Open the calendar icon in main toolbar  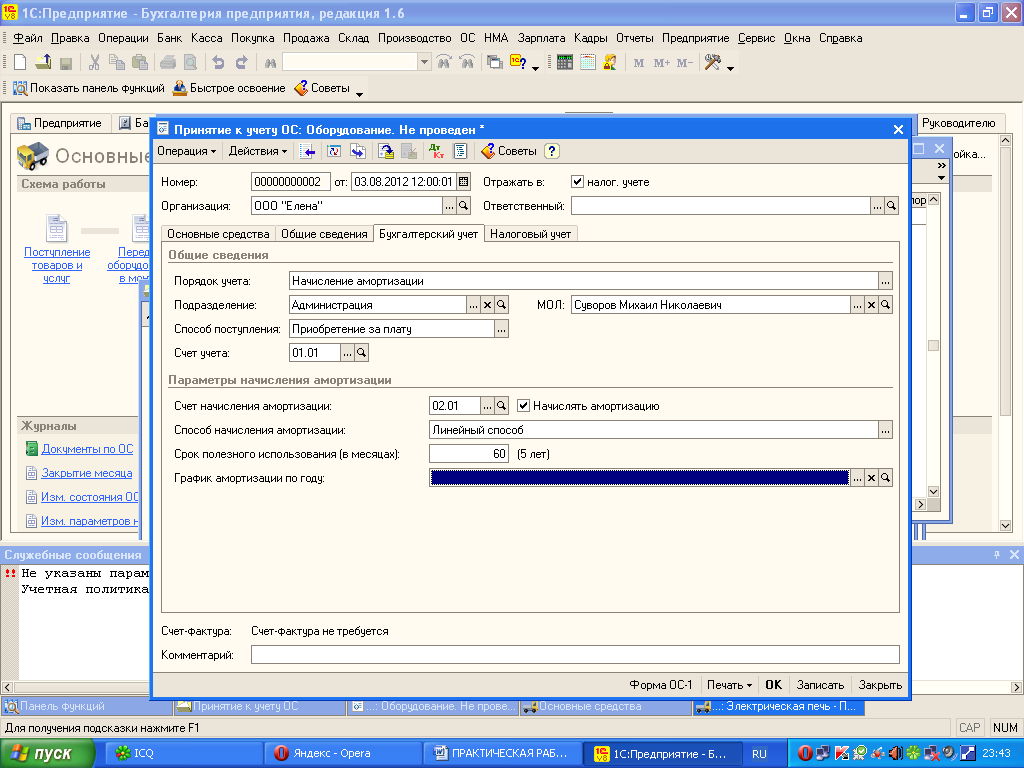pyautogui.click(x=588, y=63)
